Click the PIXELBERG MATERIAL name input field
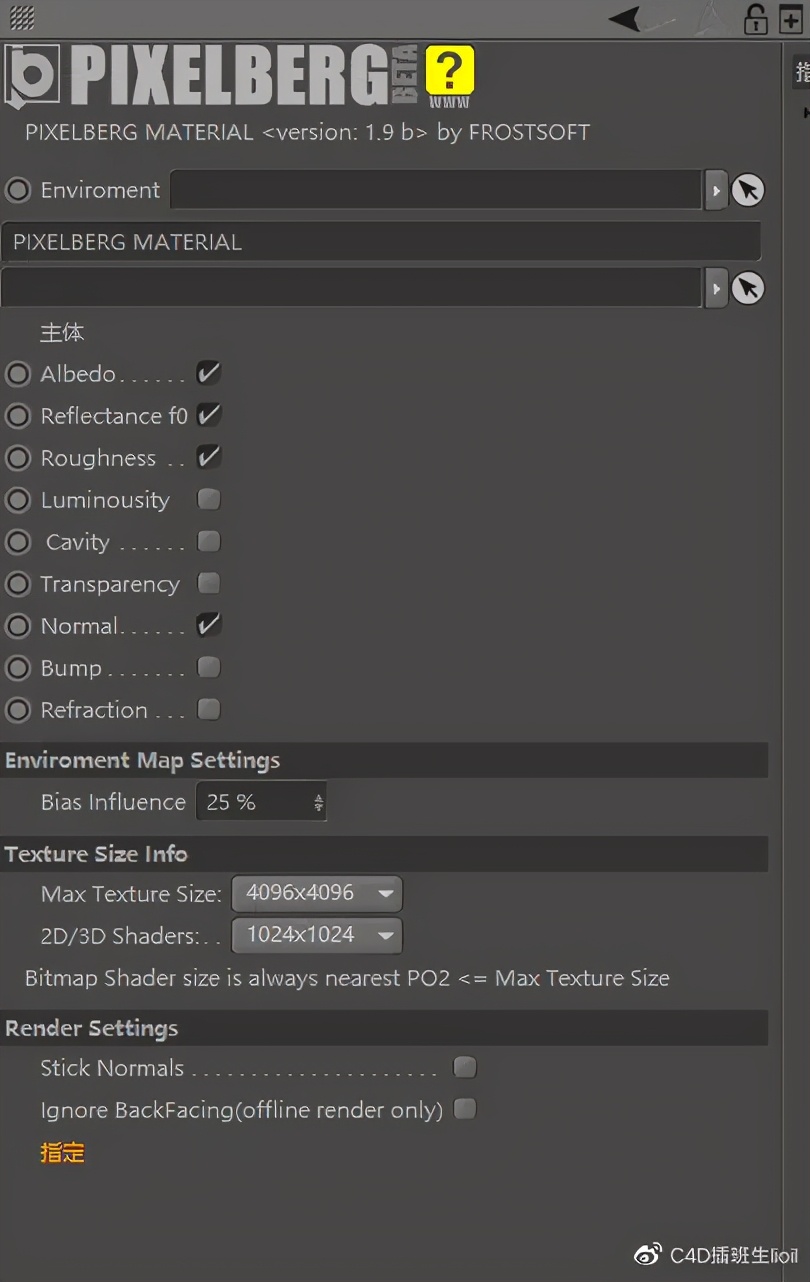 click(x=380, y=241)
